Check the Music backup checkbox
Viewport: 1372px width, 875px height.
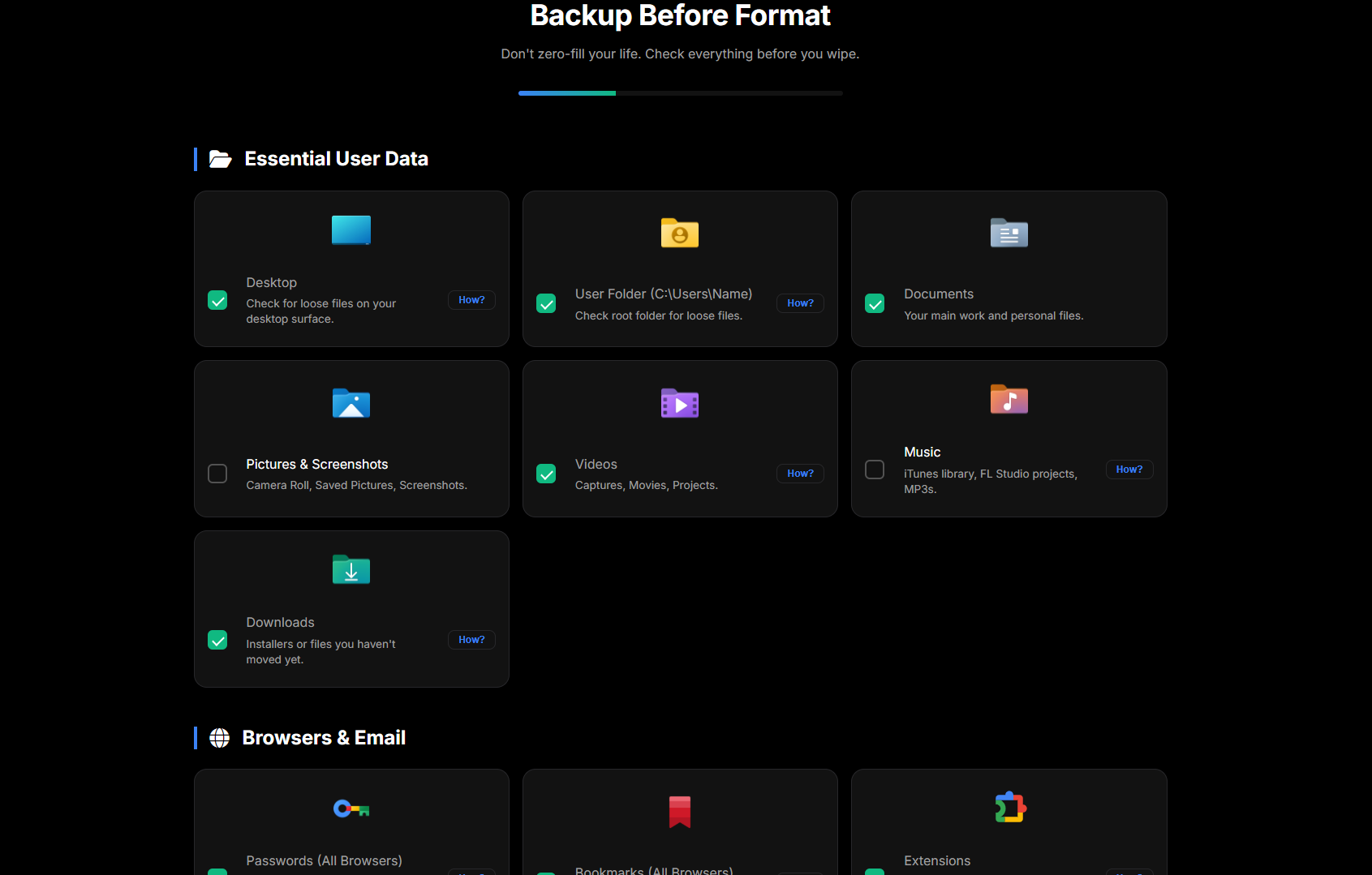coord(875,469)
